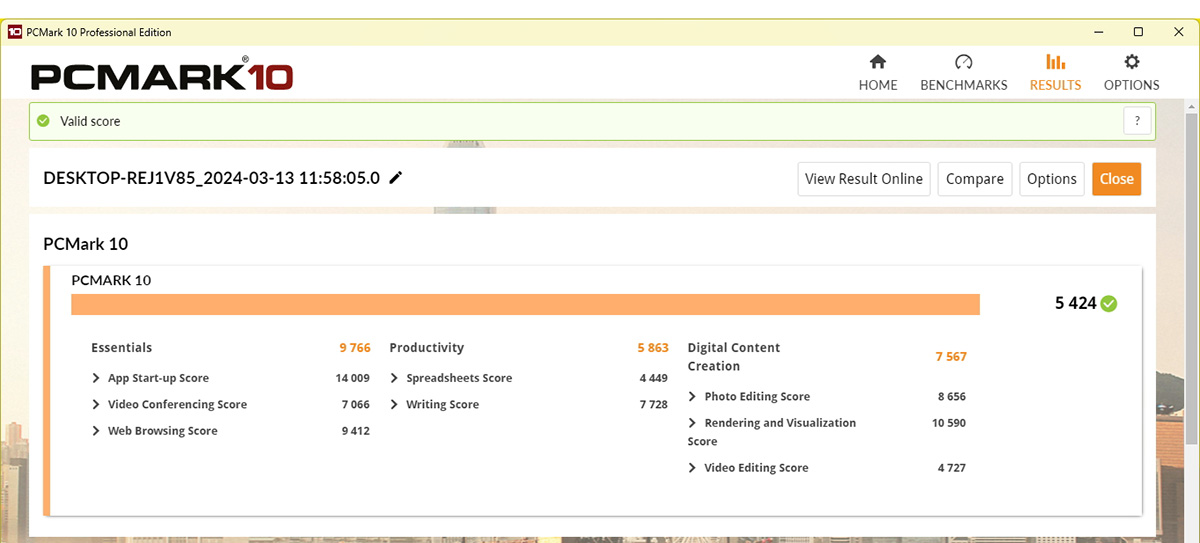
Task: Click the question mark help button
Action: coord(1137,121)
